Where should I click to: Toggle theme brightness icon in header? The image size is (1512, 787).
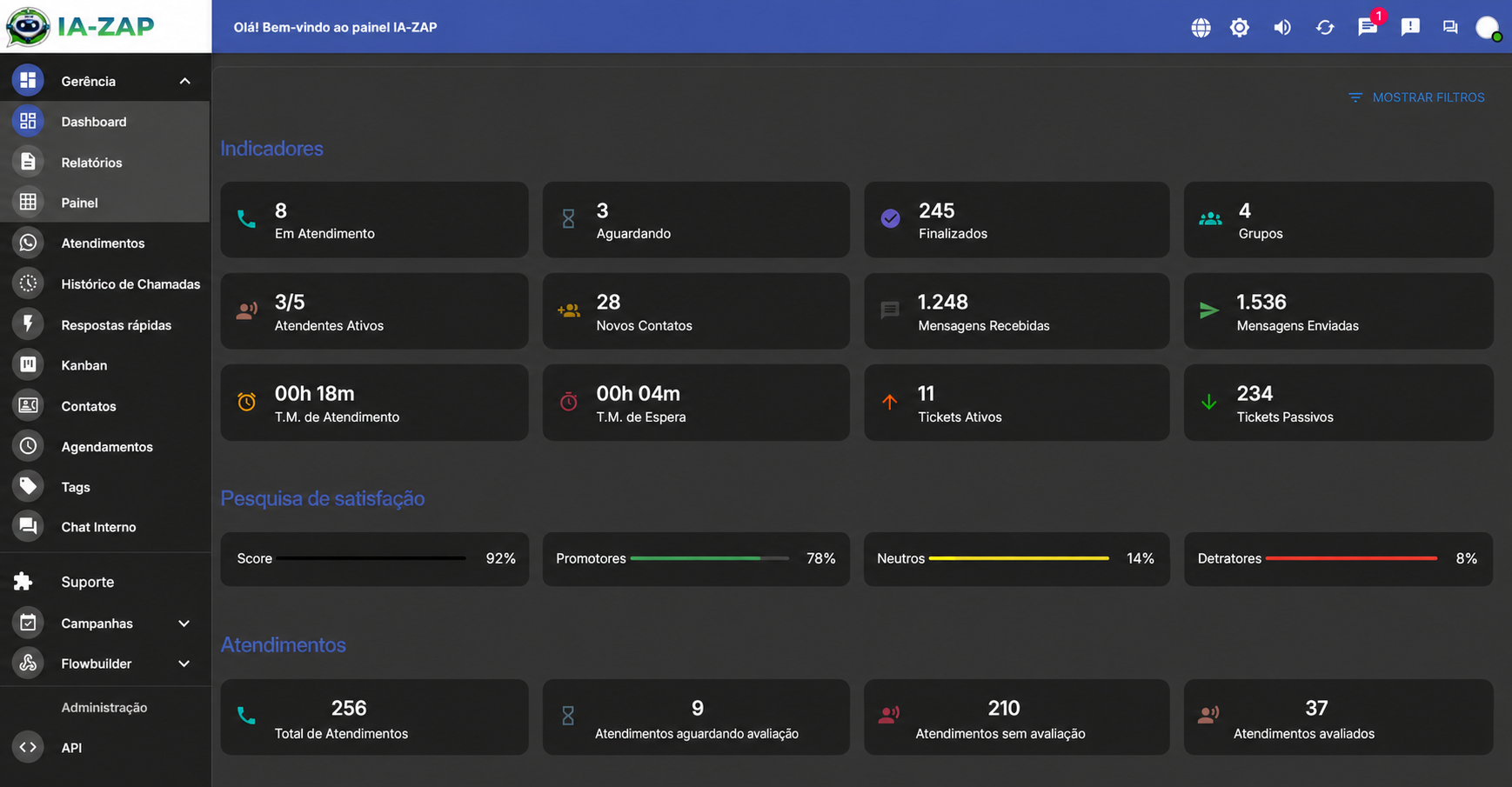[1240, 27]
